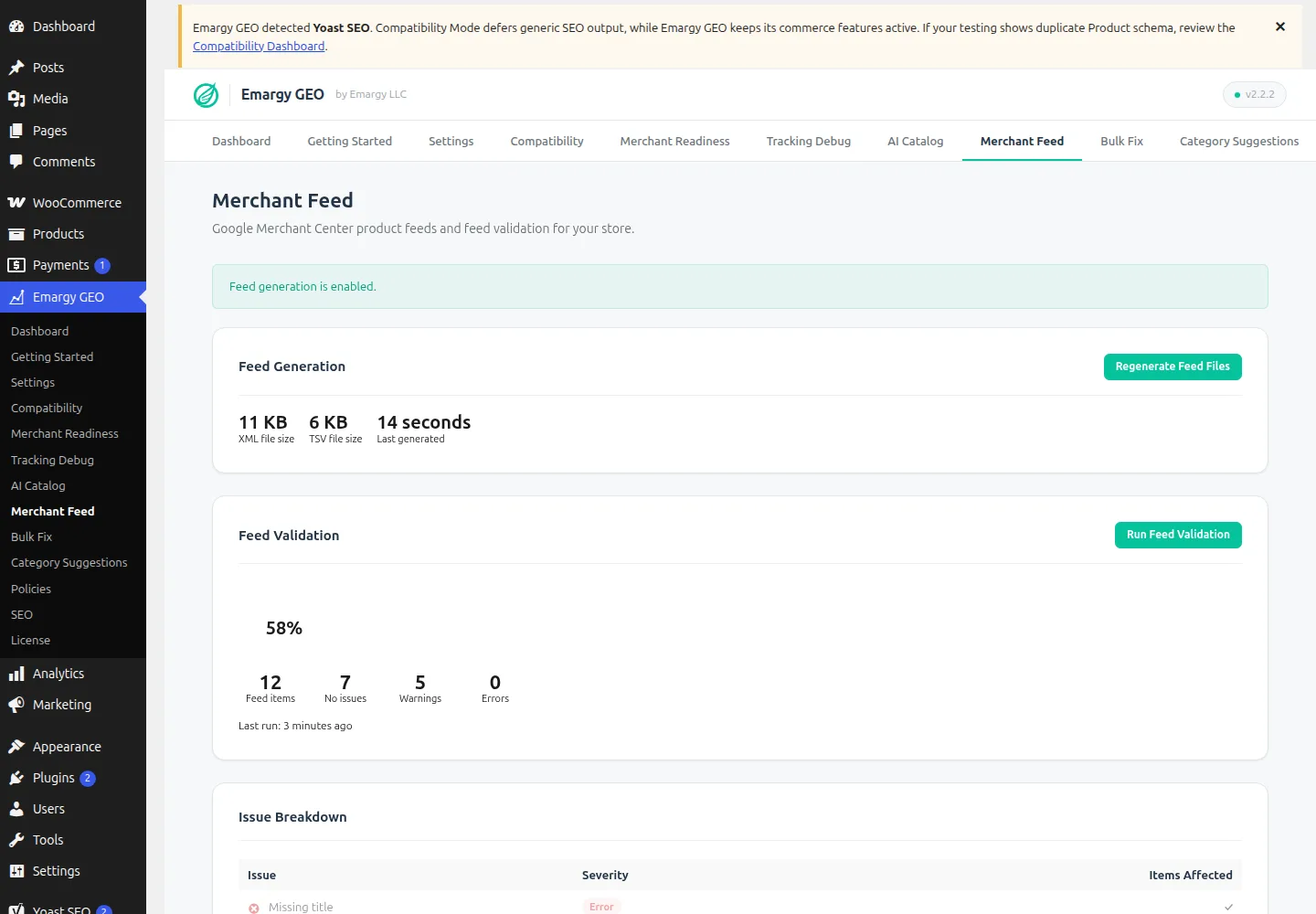Open Compatibility in sidebar submenu

[47, 409]
